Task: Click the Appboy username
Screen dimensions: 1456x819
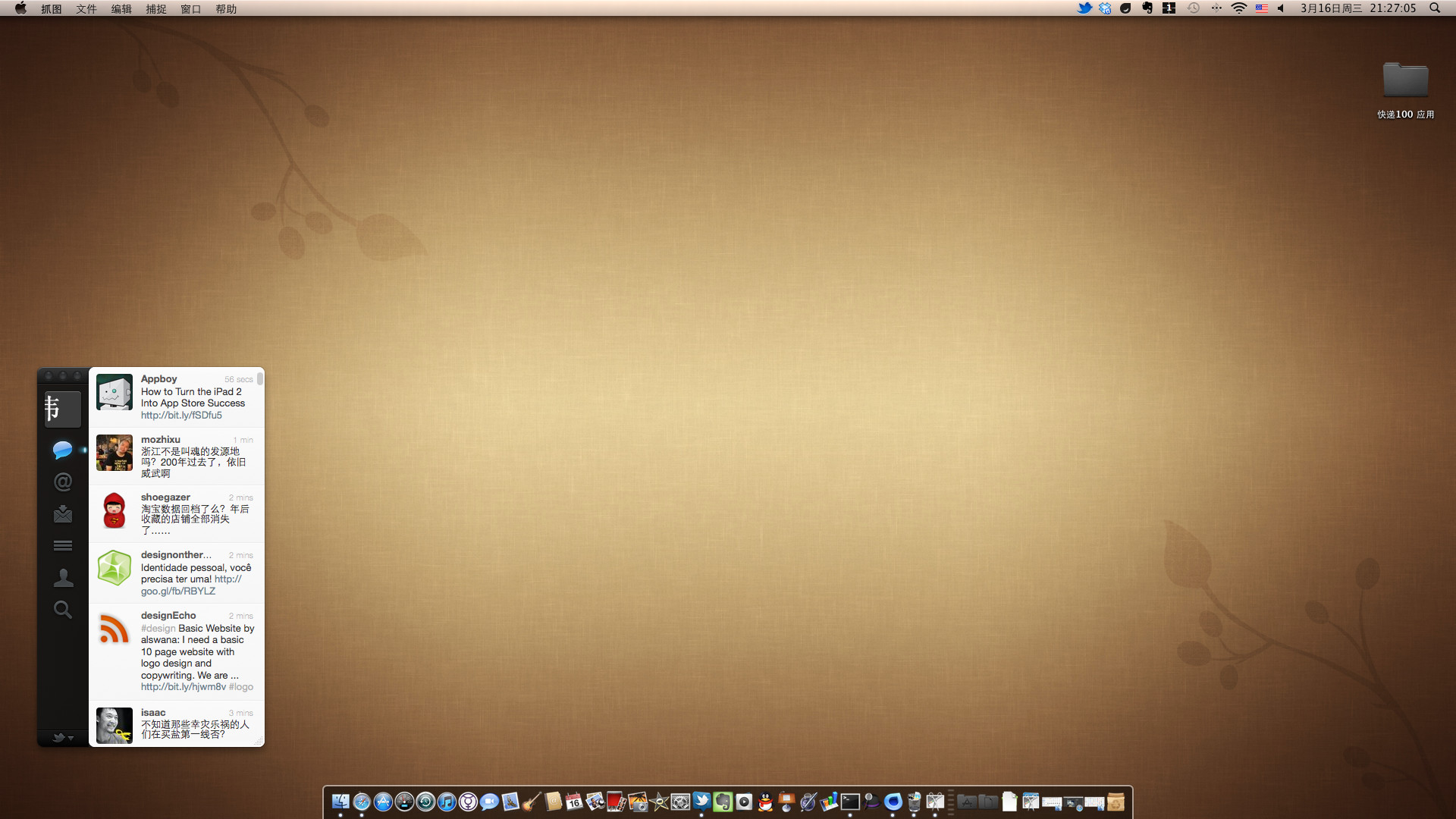Action: 159,379
